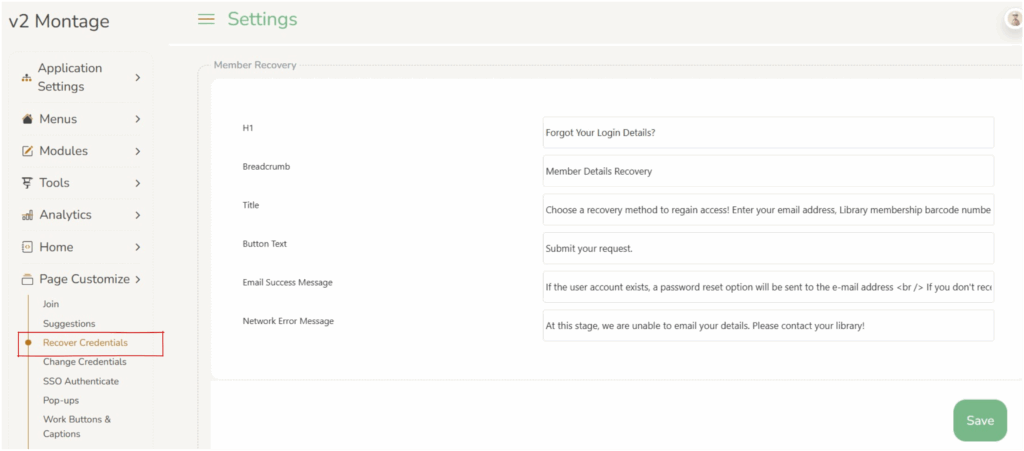Image resolution: width=1024 pixels, height=451 pixels.
Task: Open the Recover Credentials page
Action: (x=85, y=343)
